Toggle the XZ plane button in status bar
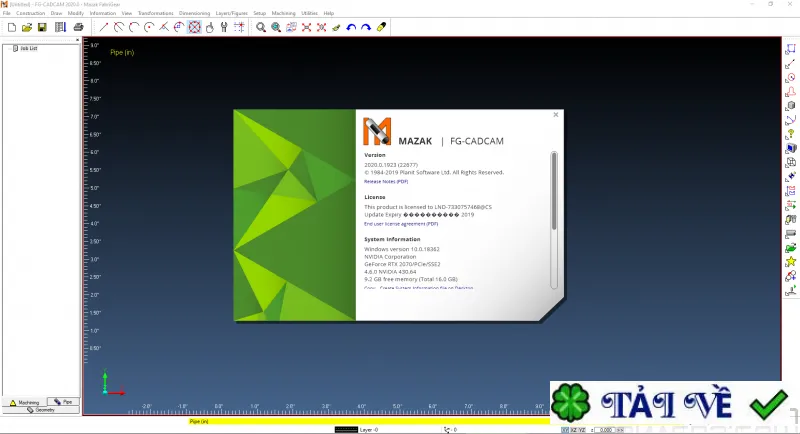Viewport: 800px width, 434px height. point(573,430)
